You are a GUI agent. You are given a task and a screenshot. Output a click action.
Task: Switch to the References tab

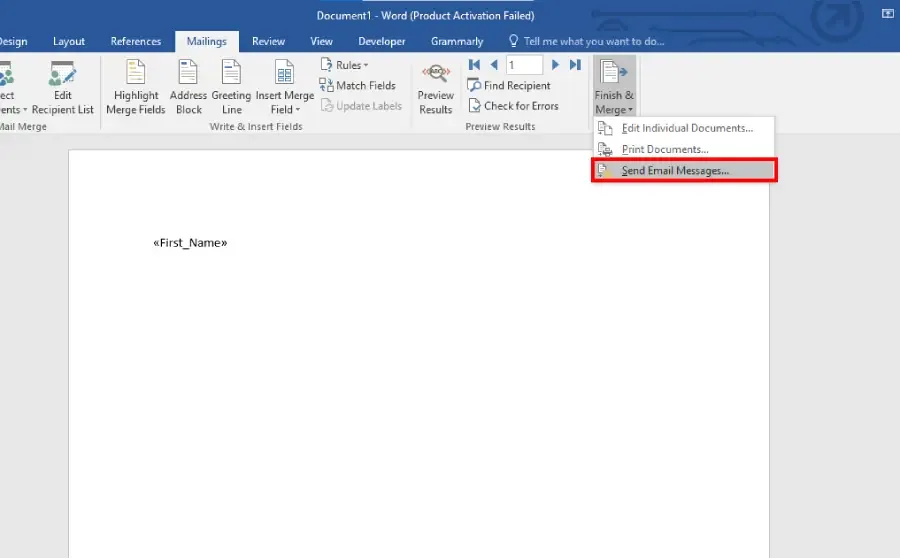[x=136, y=41]
